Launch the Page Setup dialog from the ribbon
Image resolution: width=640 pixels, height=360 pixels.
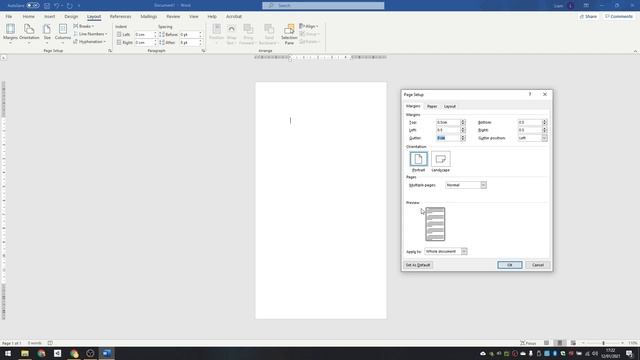tap(110, 51)
